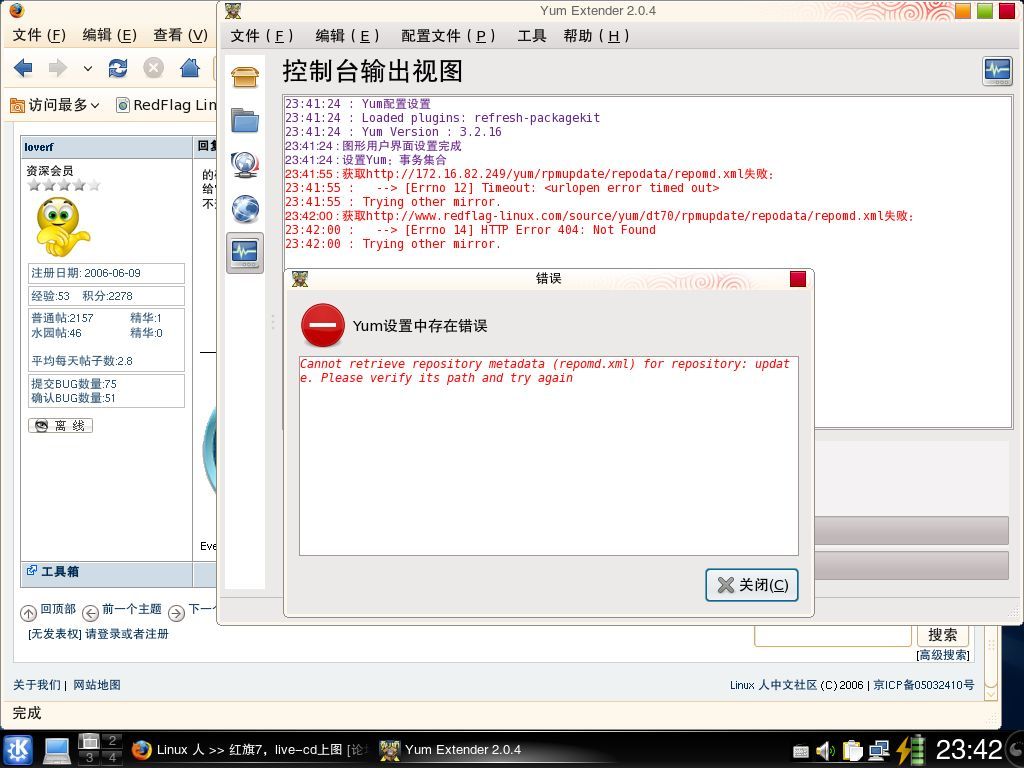Open the network monitor tray icon
The height and width of the screenshot is (768, 1024).
click(879, 751)
